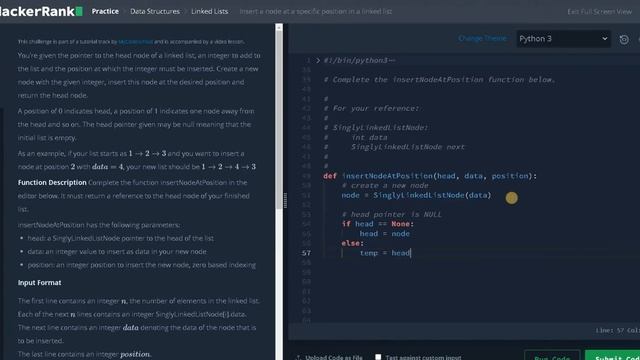Click the Change Theme link
The width and height of the screenshot is (640, 360).
[x=482, y=38]
